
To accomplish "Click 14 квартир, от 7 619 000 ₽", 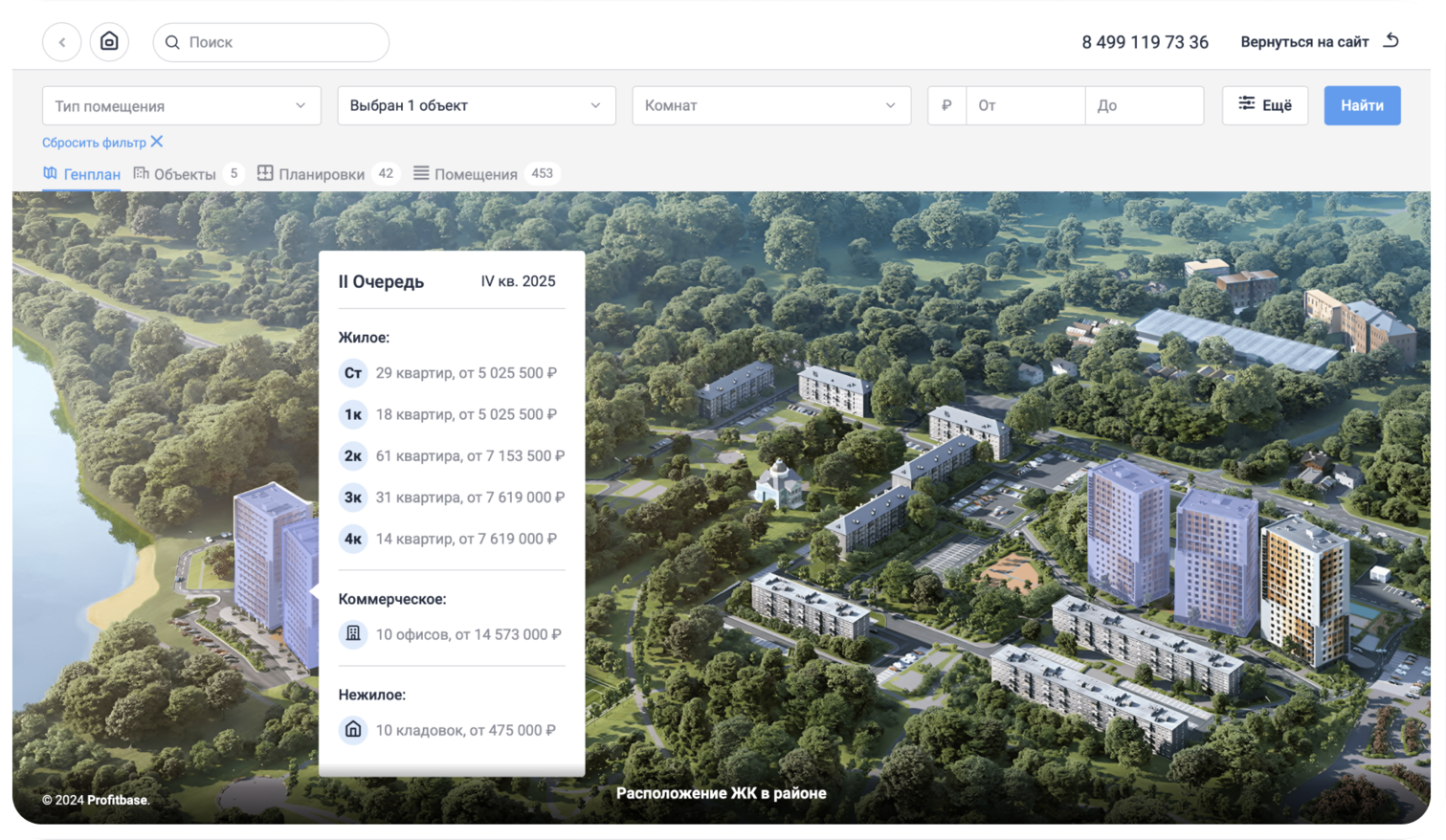I will pos(466,539).
